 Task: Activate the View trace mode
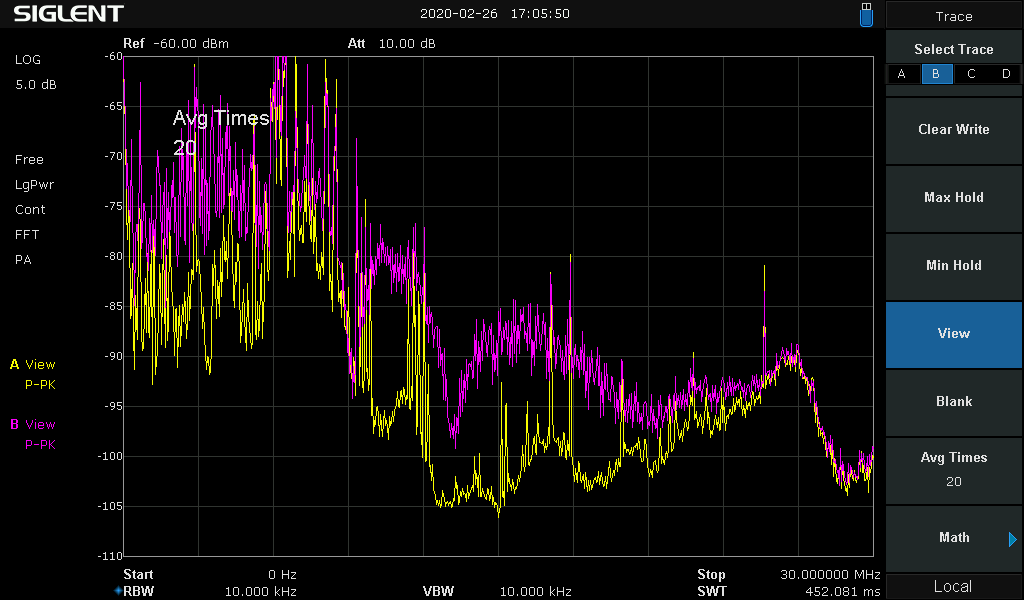coord(953,334)
